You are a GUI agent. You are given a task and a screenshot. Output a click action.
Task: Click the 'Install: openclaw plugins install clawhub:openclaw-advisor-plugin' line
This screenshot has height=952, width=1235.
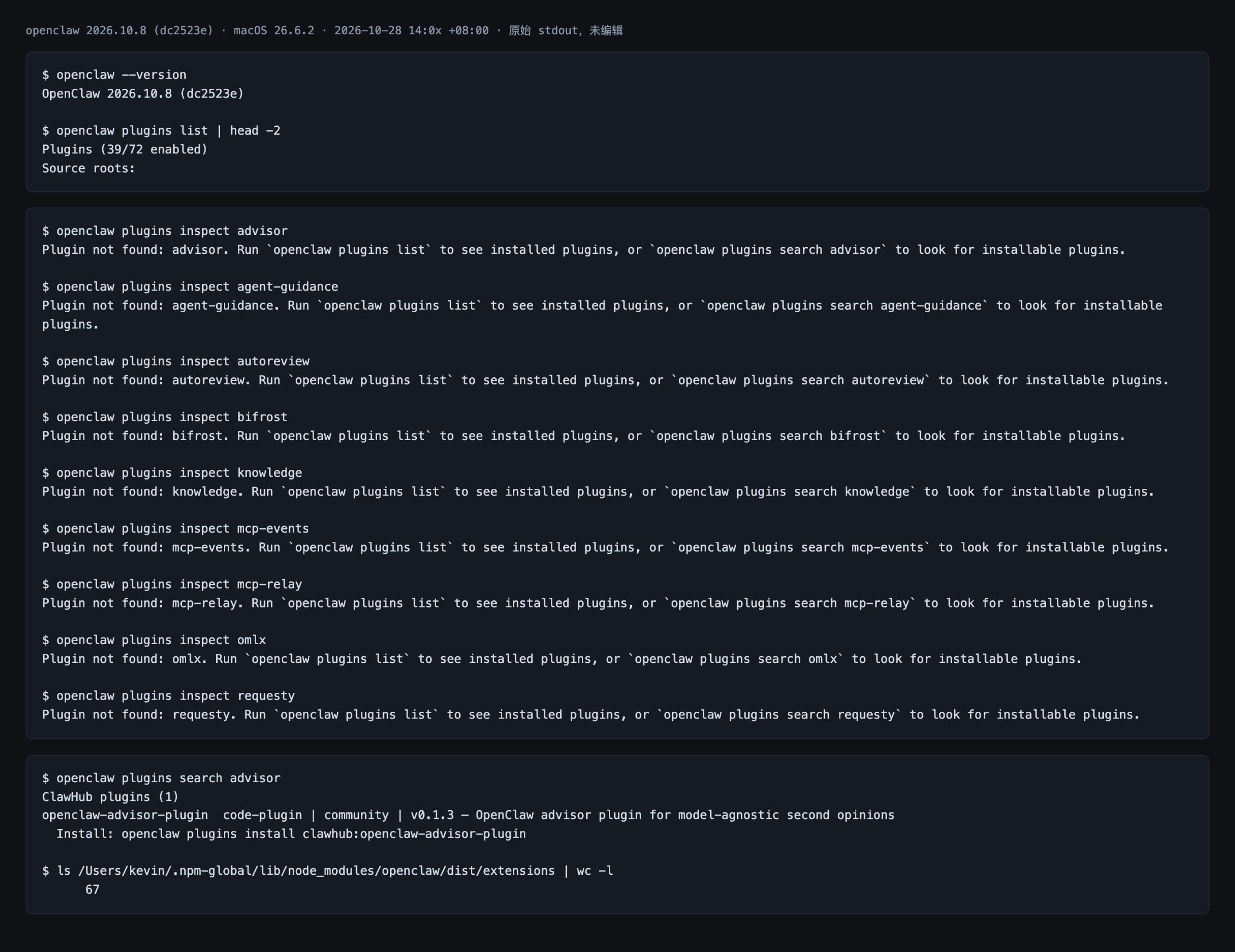[x=291, y=834]
